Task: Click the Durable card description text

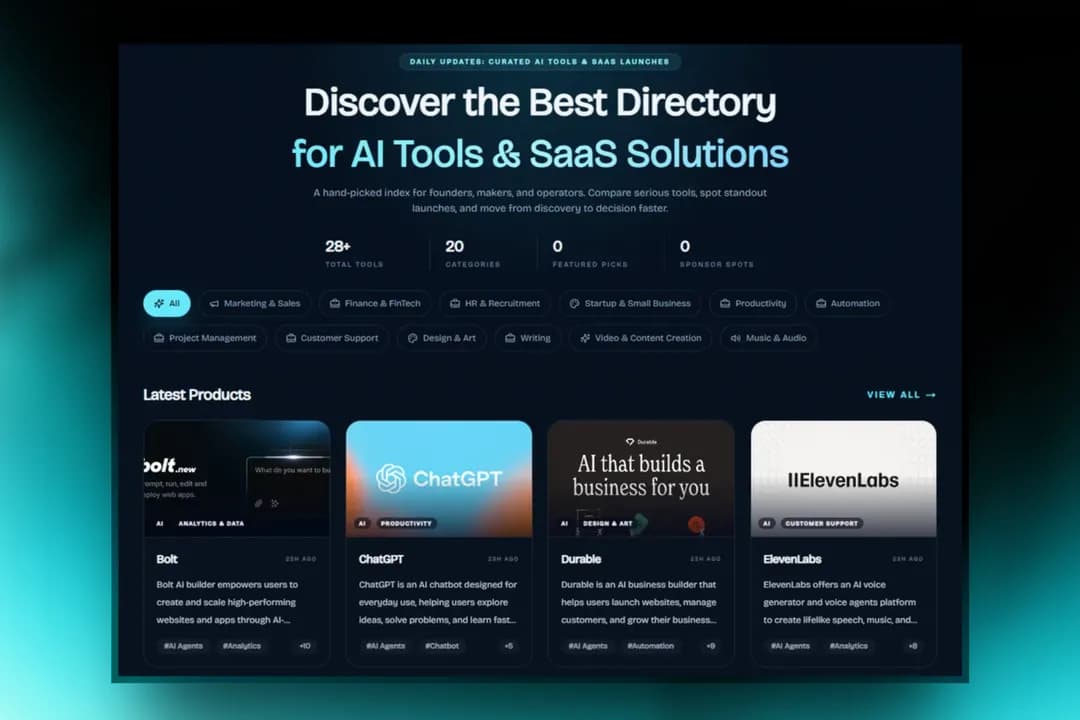Action: [639, 602]
